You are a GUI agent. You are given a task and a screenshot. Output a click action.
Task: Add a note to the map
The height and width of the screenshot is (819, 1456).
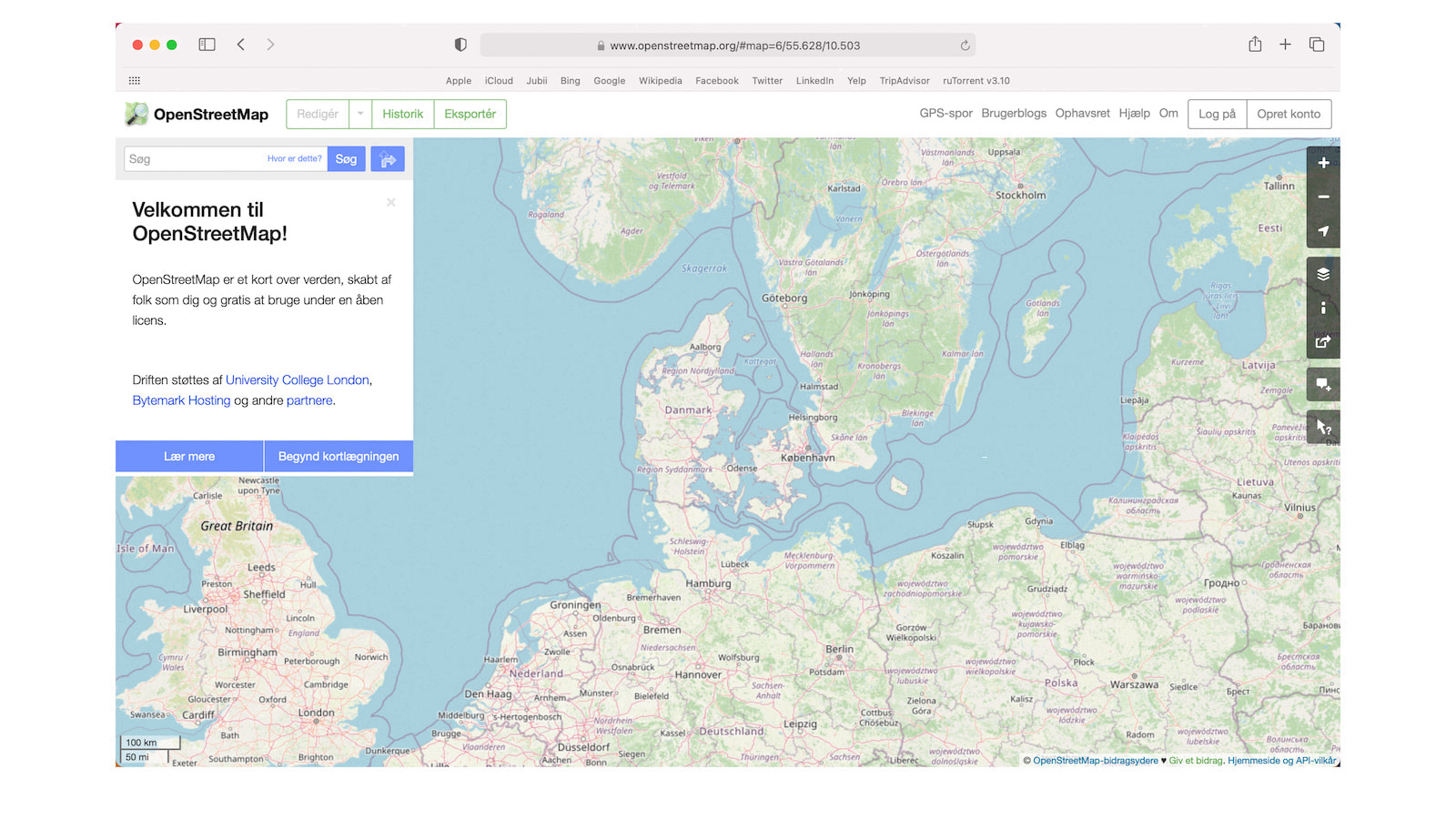(x=1323, y=383)
